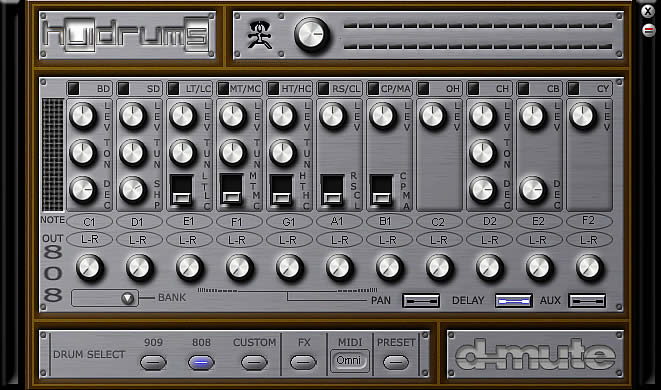Open the BANK dropdown arrow
661x390 pixels.
point(128,299)
